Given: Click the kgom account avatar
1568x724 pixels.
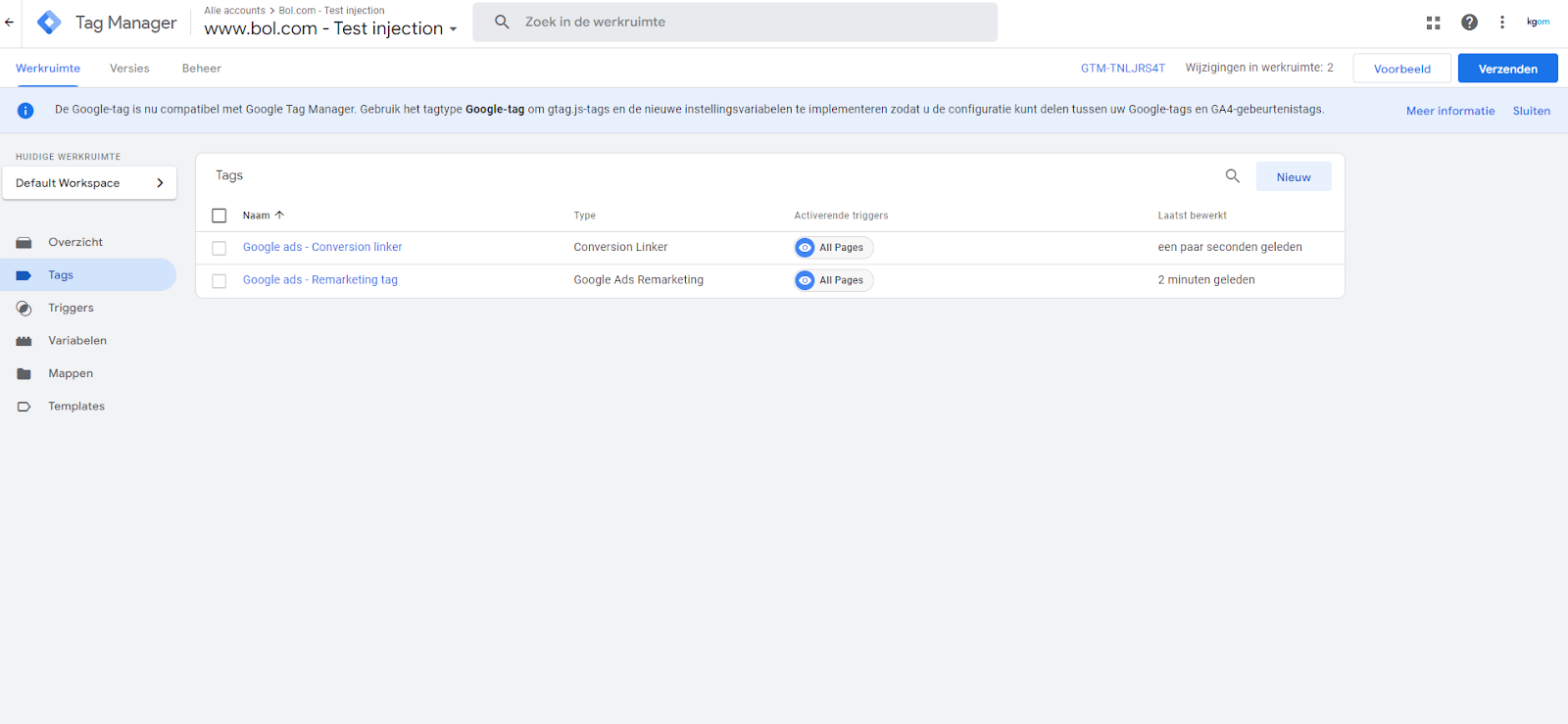Looking at the screenshot, I should 1538,22.
